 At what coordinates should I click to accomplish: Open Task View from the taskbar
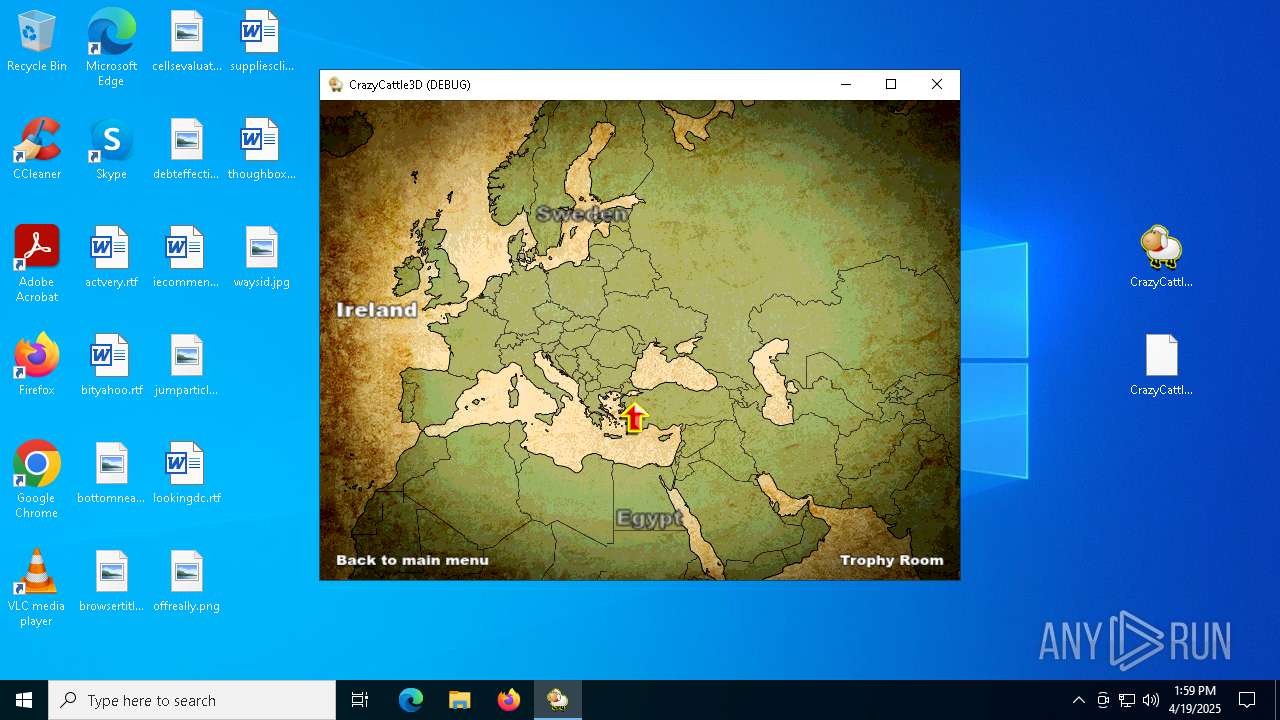pos(360,700)
